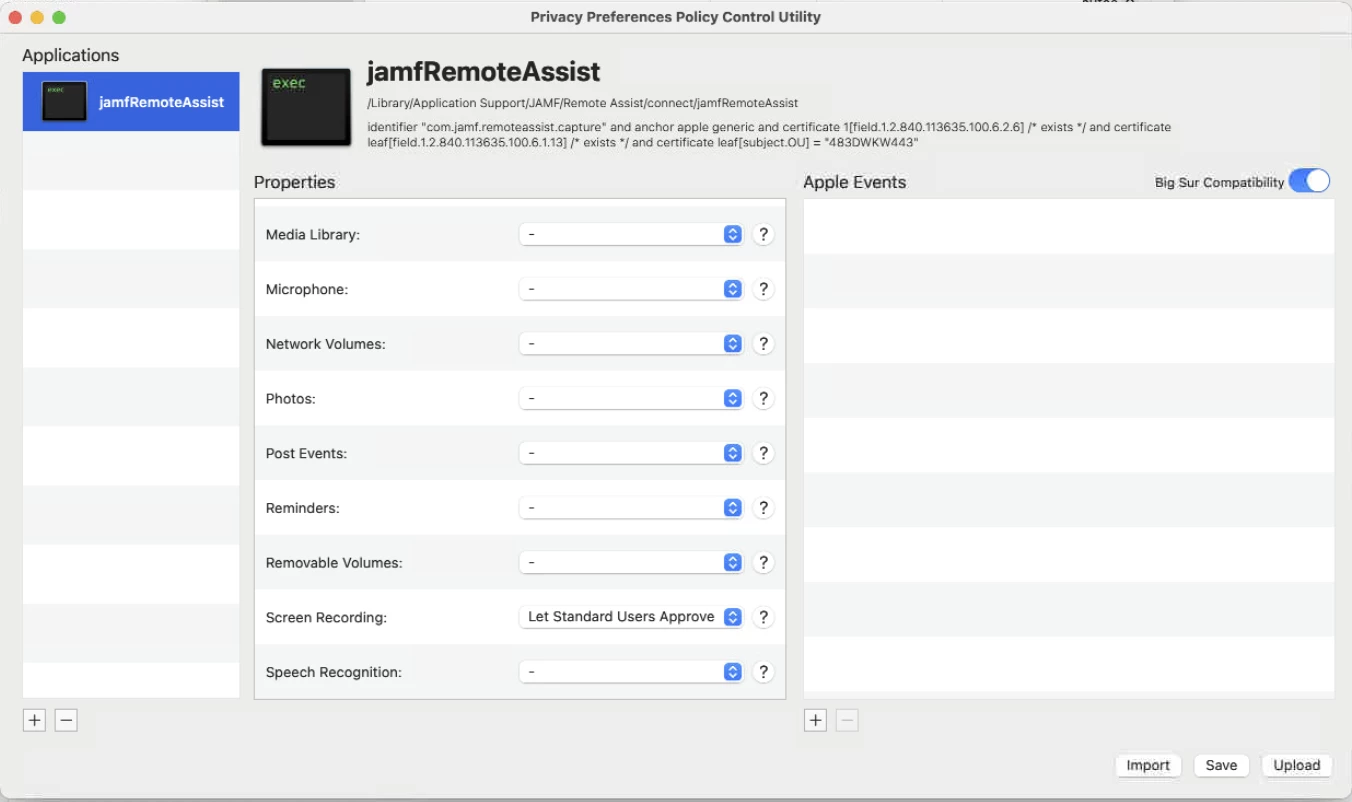Viewport: 1352px width, 802px height.
Task: Open the Post Events dropdown
Action: pyautogui.click(x=631, y=453)
